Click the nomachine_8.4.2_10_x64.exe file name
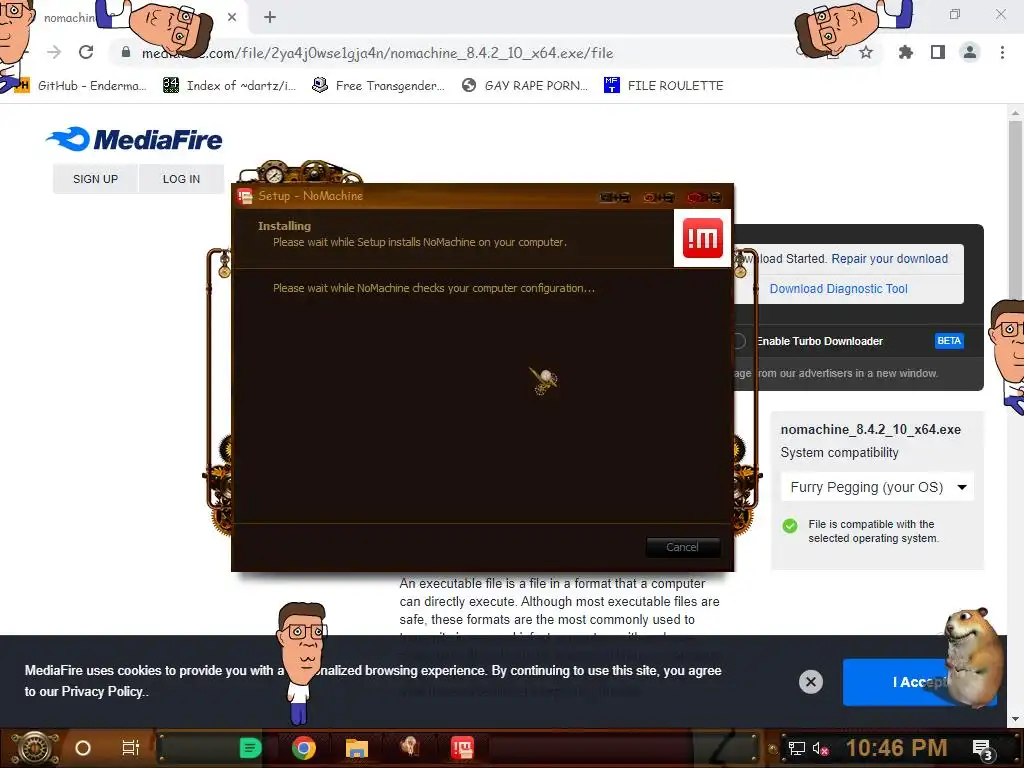This screenshot has width=1024, height=768. coord(871,429)
